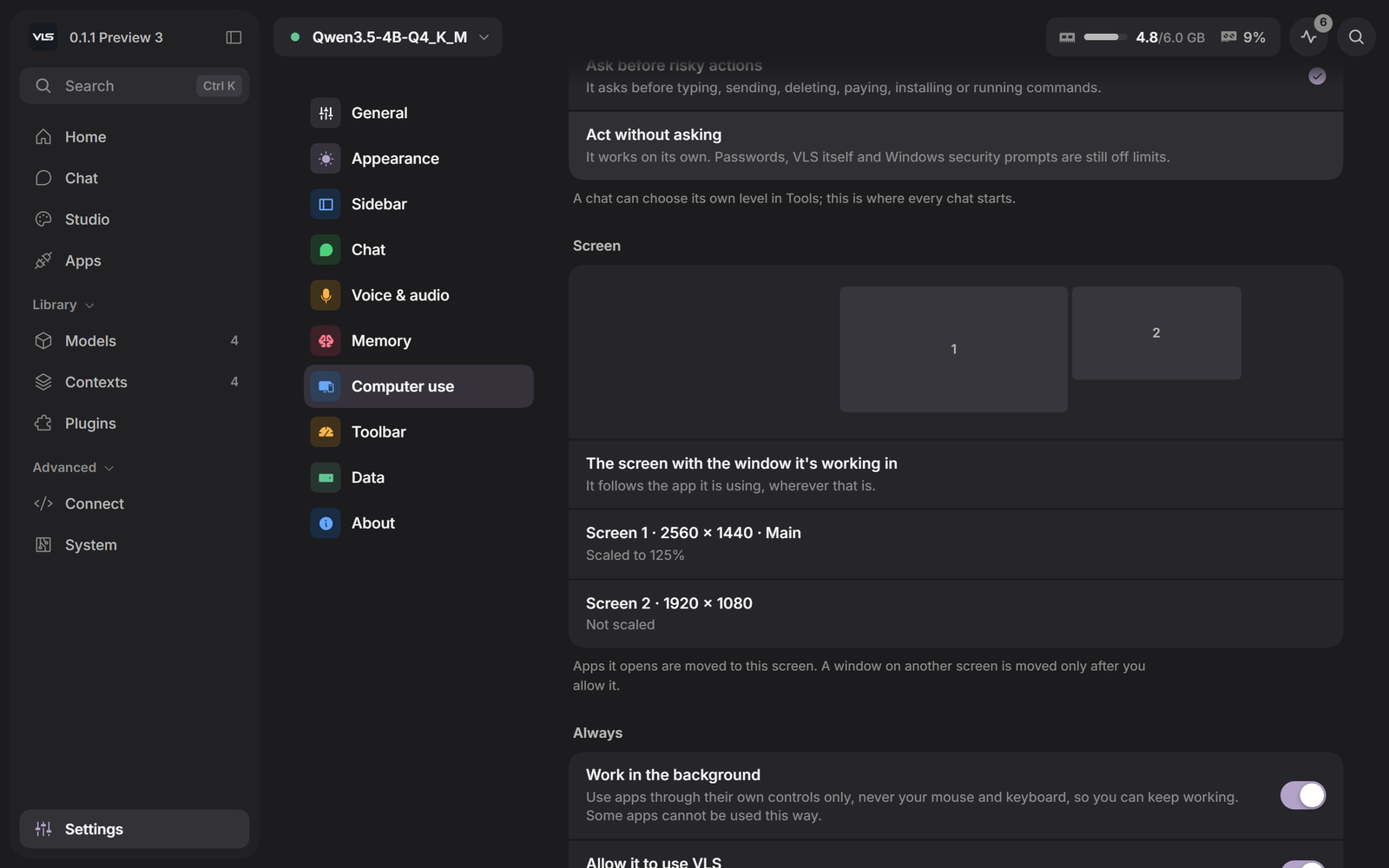Open Connect under Advanced

(135, 503)
